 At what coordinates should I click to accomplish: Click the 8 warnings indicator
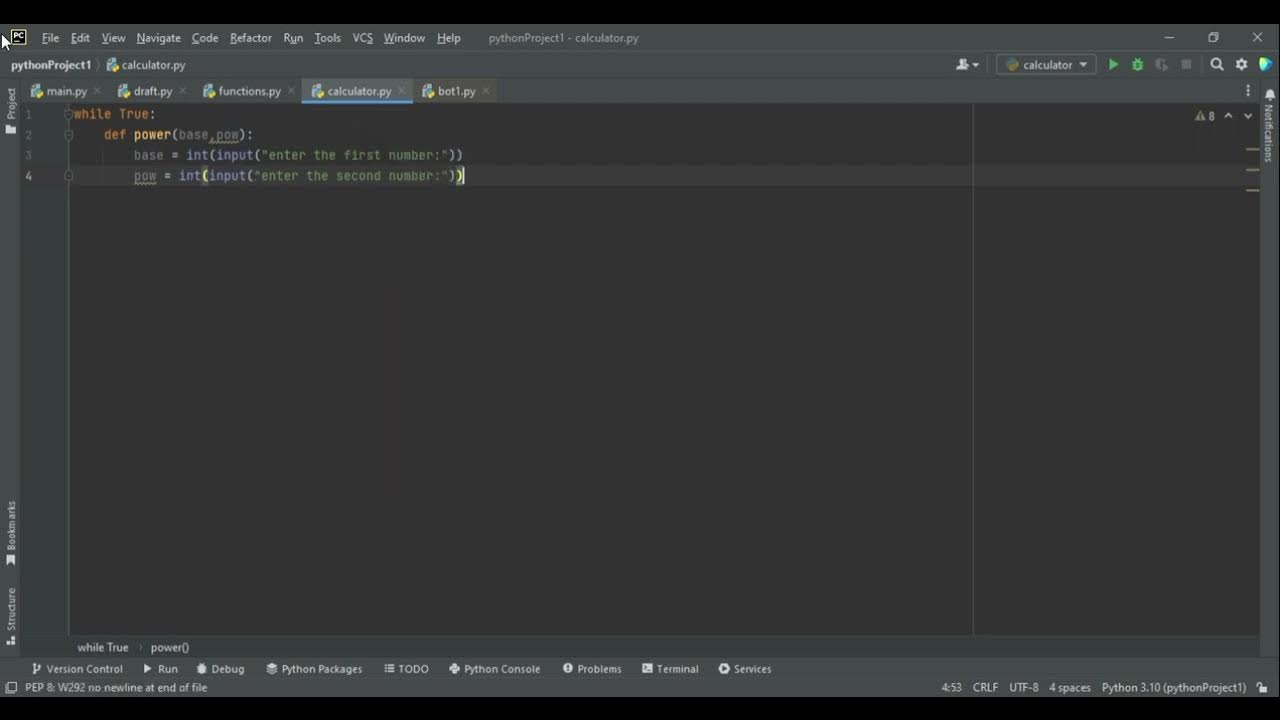tap(1205, 116)
